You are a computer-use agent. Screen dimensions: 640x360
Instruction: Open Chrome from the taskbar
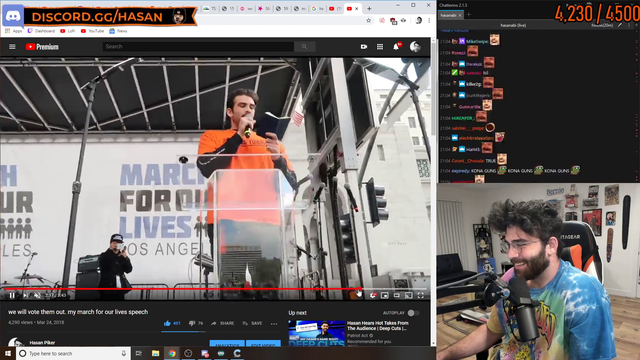pyautogui.click(x=172, y=353)
